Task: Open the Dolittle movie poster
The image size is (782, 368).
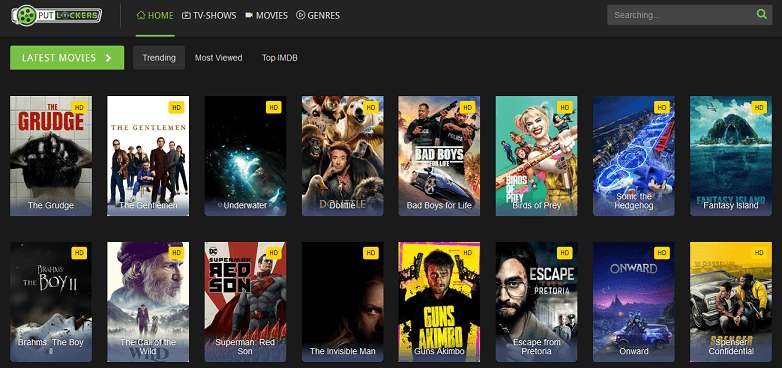Action: [343, 156]
